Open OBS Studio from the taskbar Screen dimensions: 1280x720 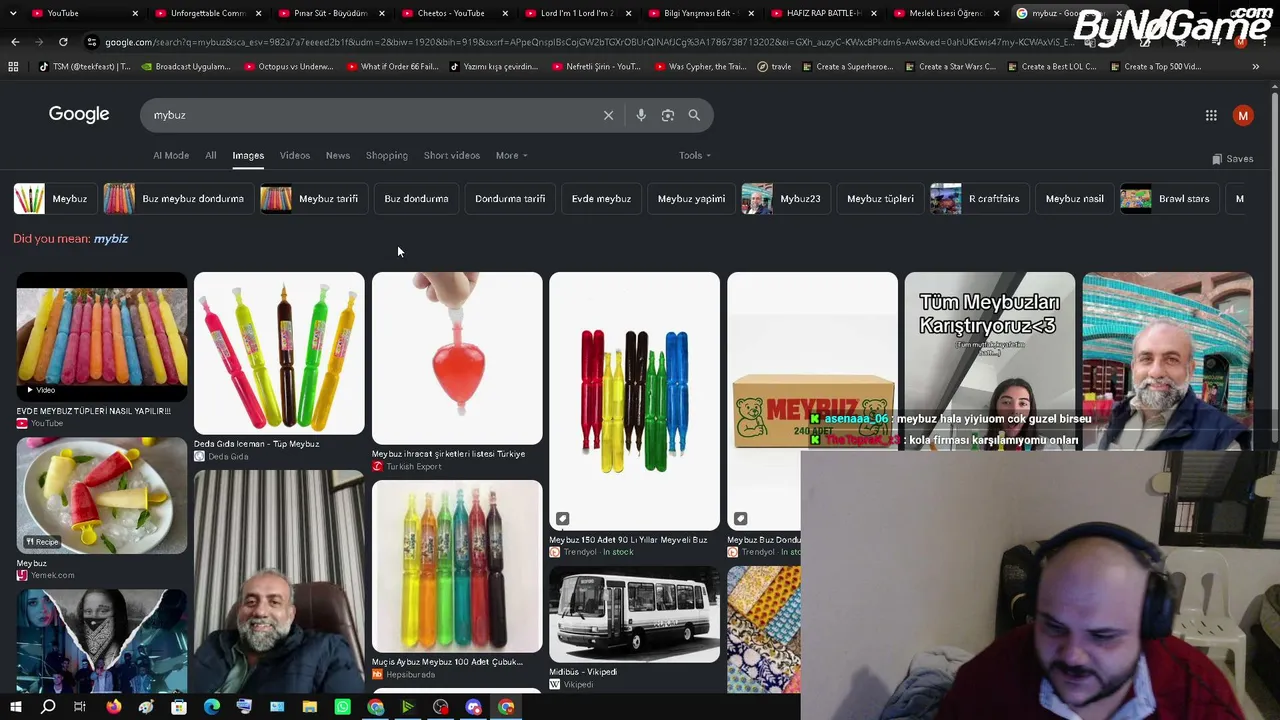coord(441,707)
